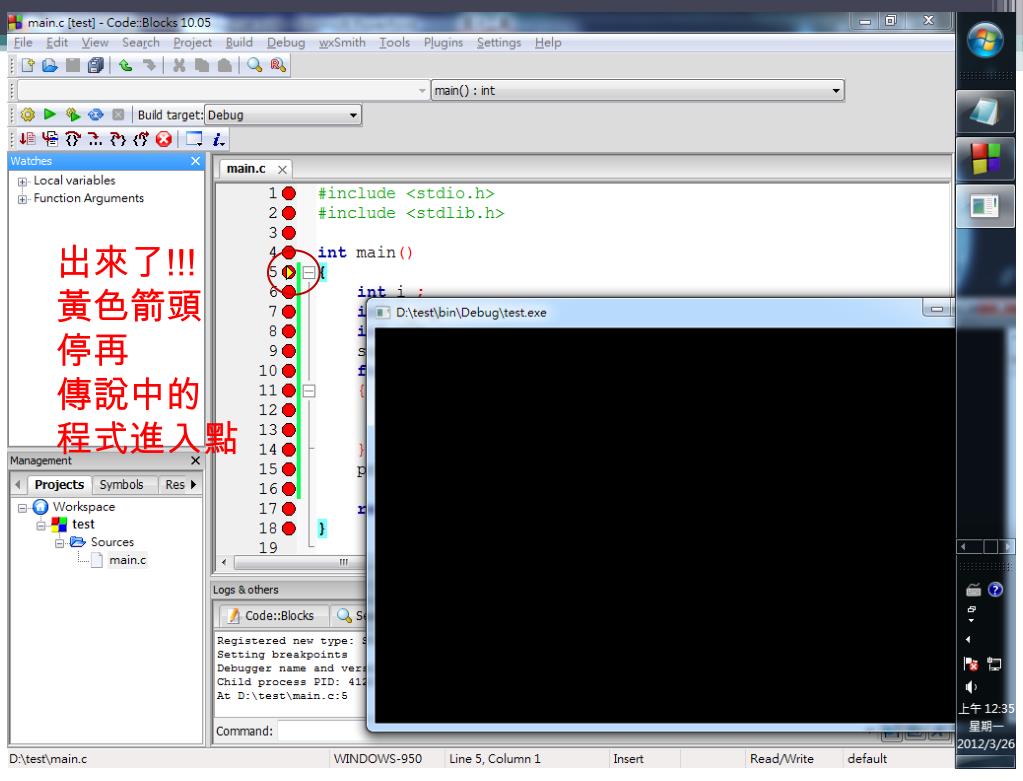The height and width of the screenshot is (781, 1023).
Task: Toggle the breakpoint on line 1
Action: (289, 193)
